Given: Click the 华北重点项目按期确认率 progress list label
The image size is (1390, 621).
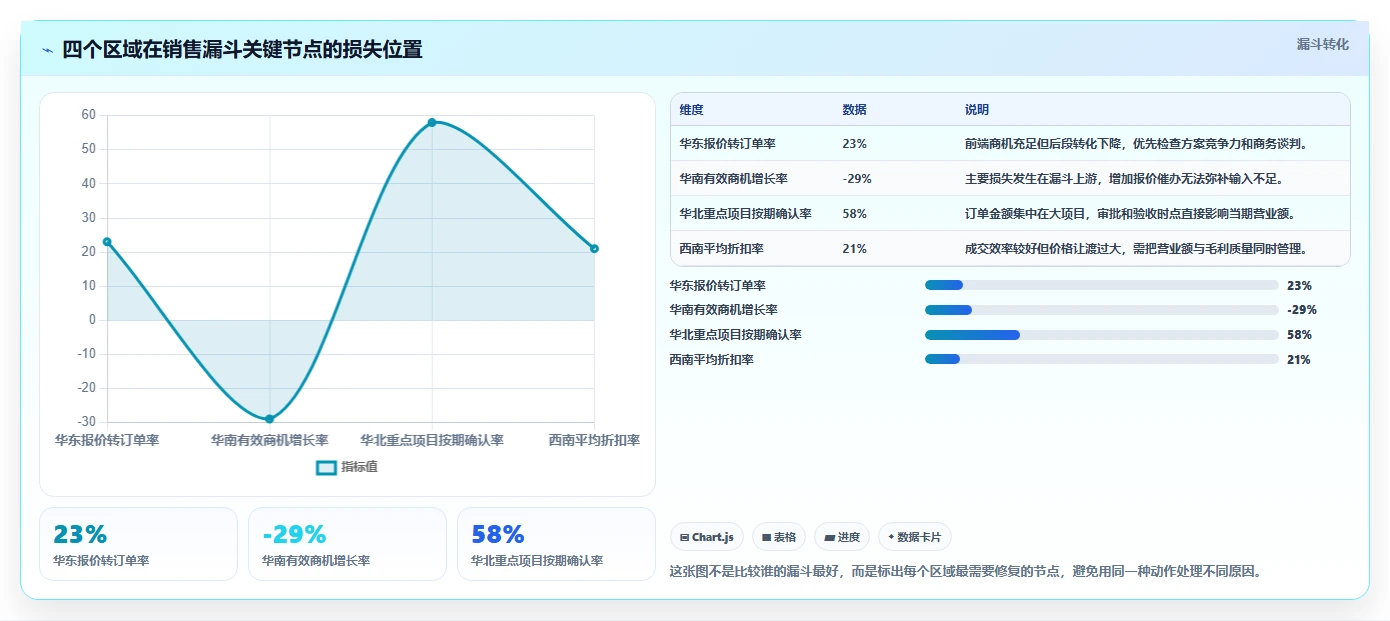Looking at the screenshot, I should [736, 335].
